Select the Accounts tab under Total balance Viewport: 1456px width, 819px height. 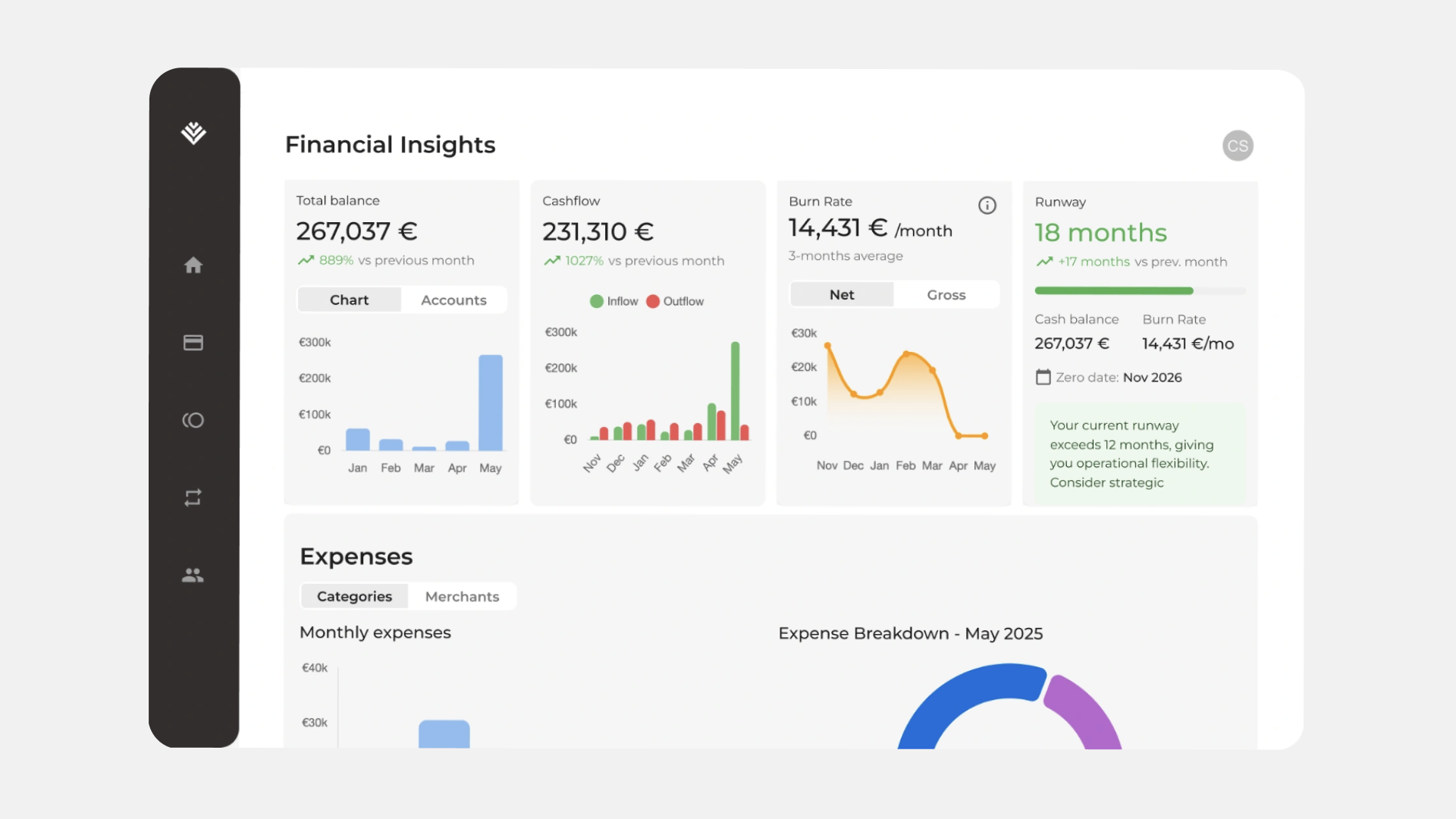(x=453, y=300)
